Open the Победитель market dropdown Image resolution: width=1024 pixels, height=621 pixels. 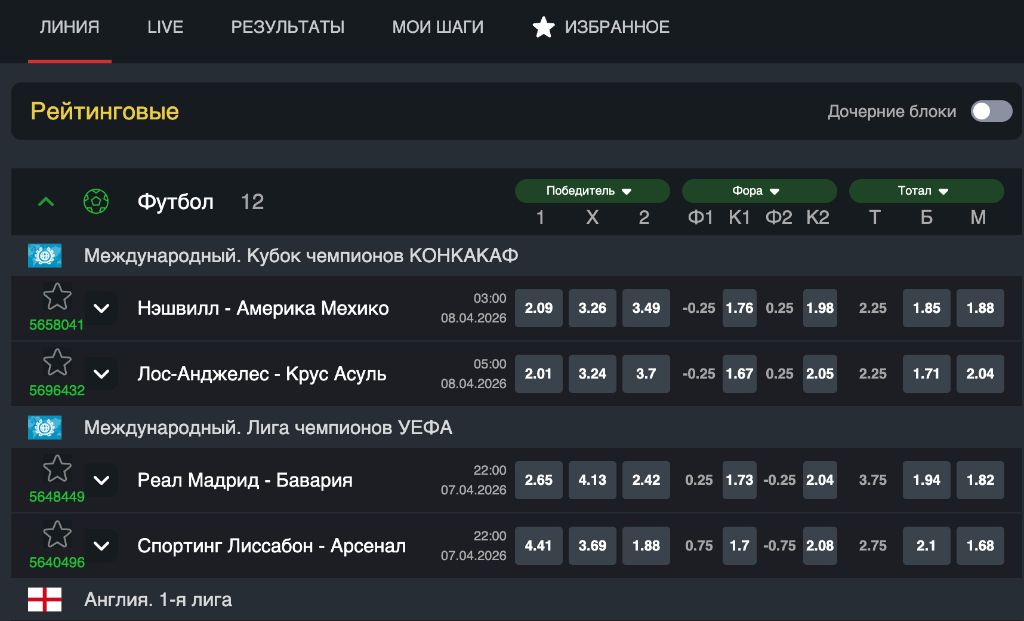point(592,191)
